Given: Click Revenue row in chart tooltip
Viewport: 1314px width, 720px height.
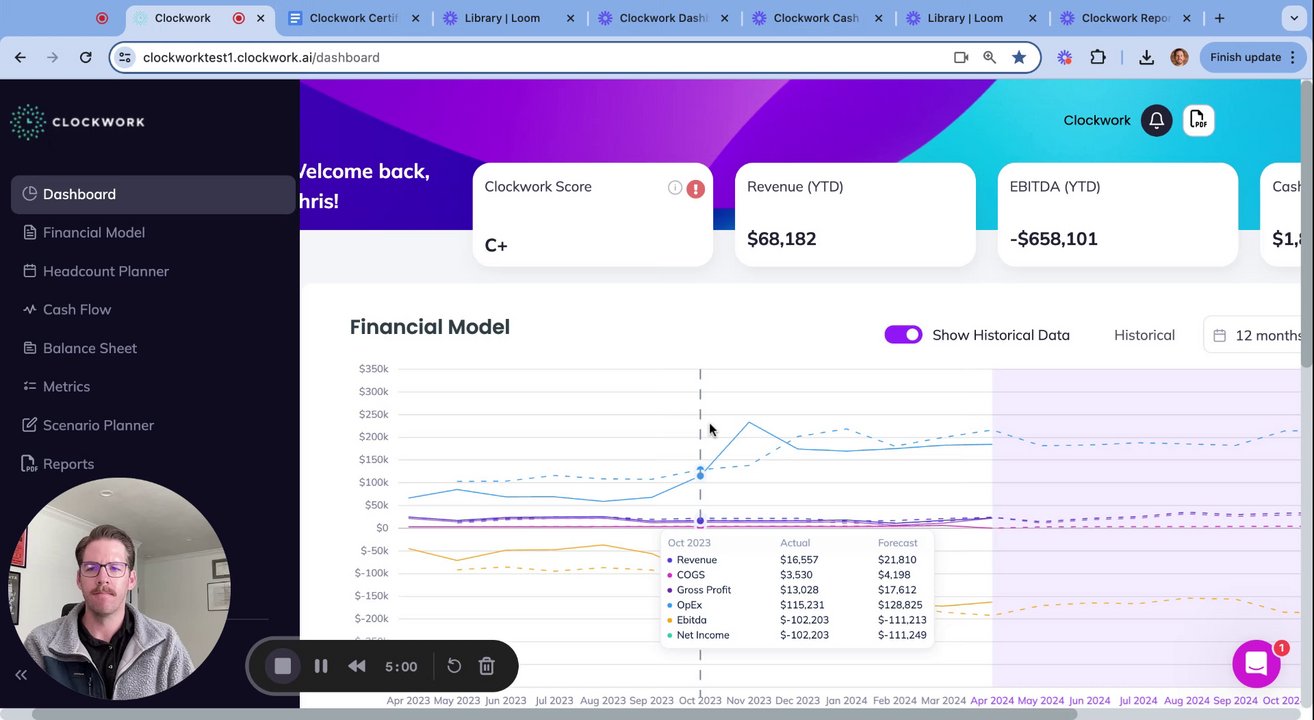Looking at the screenshot, I should pyautogui.click(x=797, y=560).
